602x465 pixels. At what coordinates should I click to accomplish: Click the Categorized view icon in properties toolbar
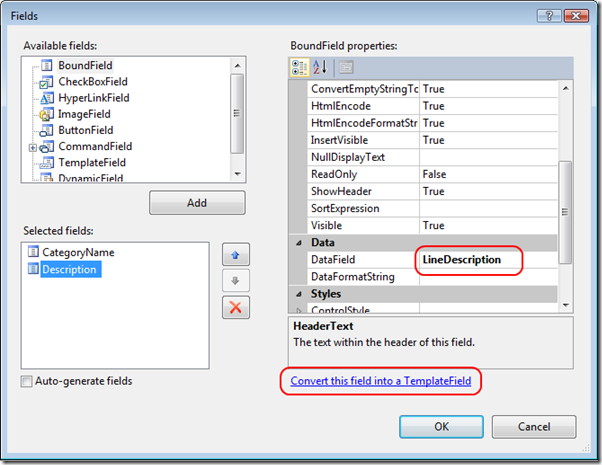coord(300,67)
